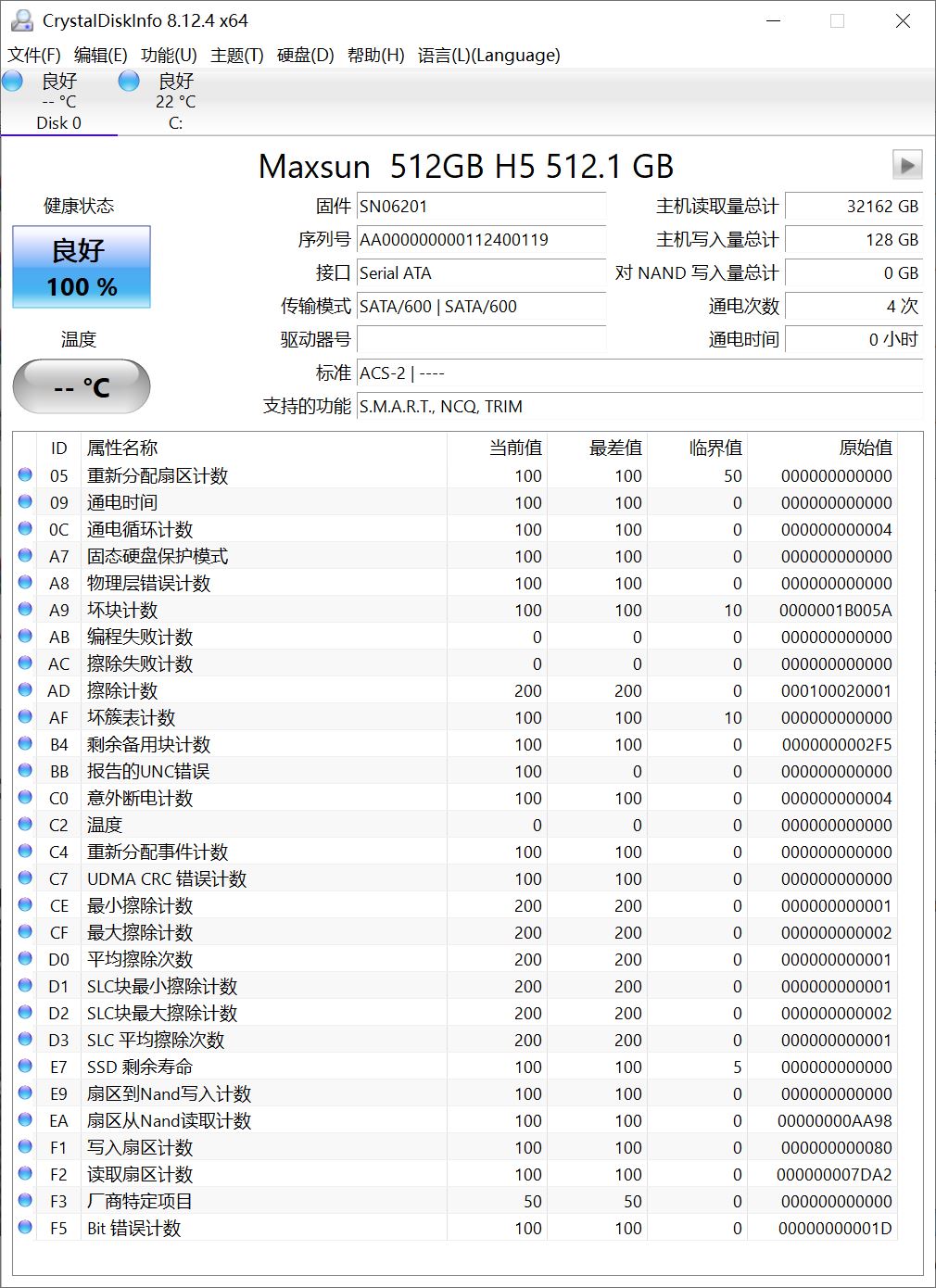Click the blue indicator next to A9 坏块计数
Screen dimensions: 936x1288
(x=26, y=610)
